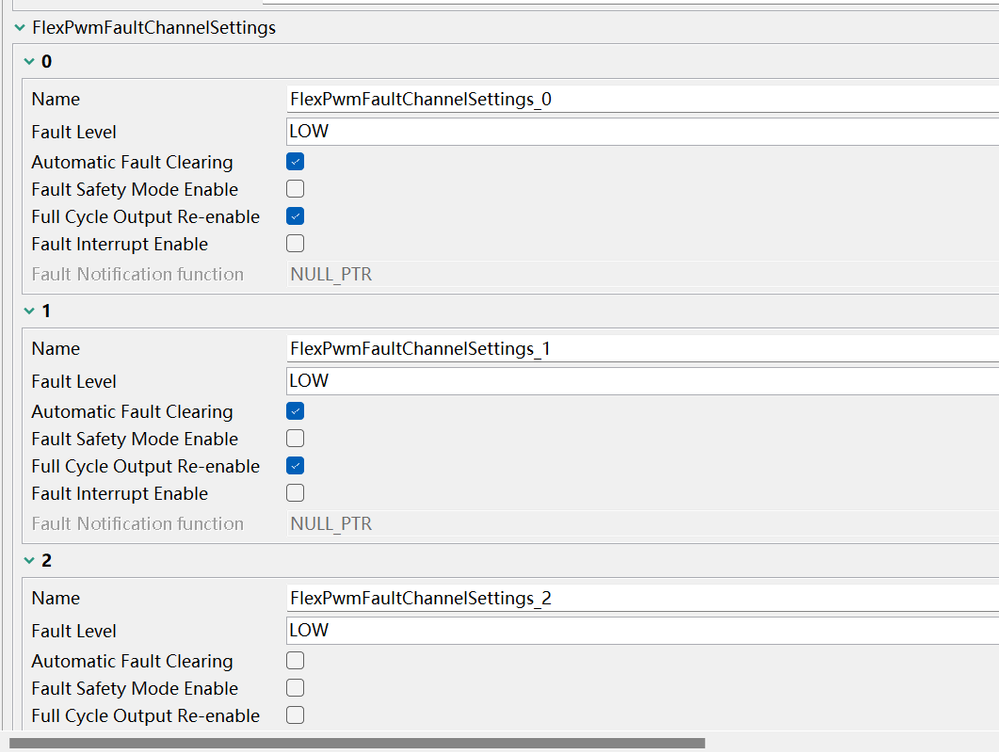Enable Fault Safety Mode in group 1
Image resolution: width=999 pixels, height=752 pixels.
coord(295,438)
